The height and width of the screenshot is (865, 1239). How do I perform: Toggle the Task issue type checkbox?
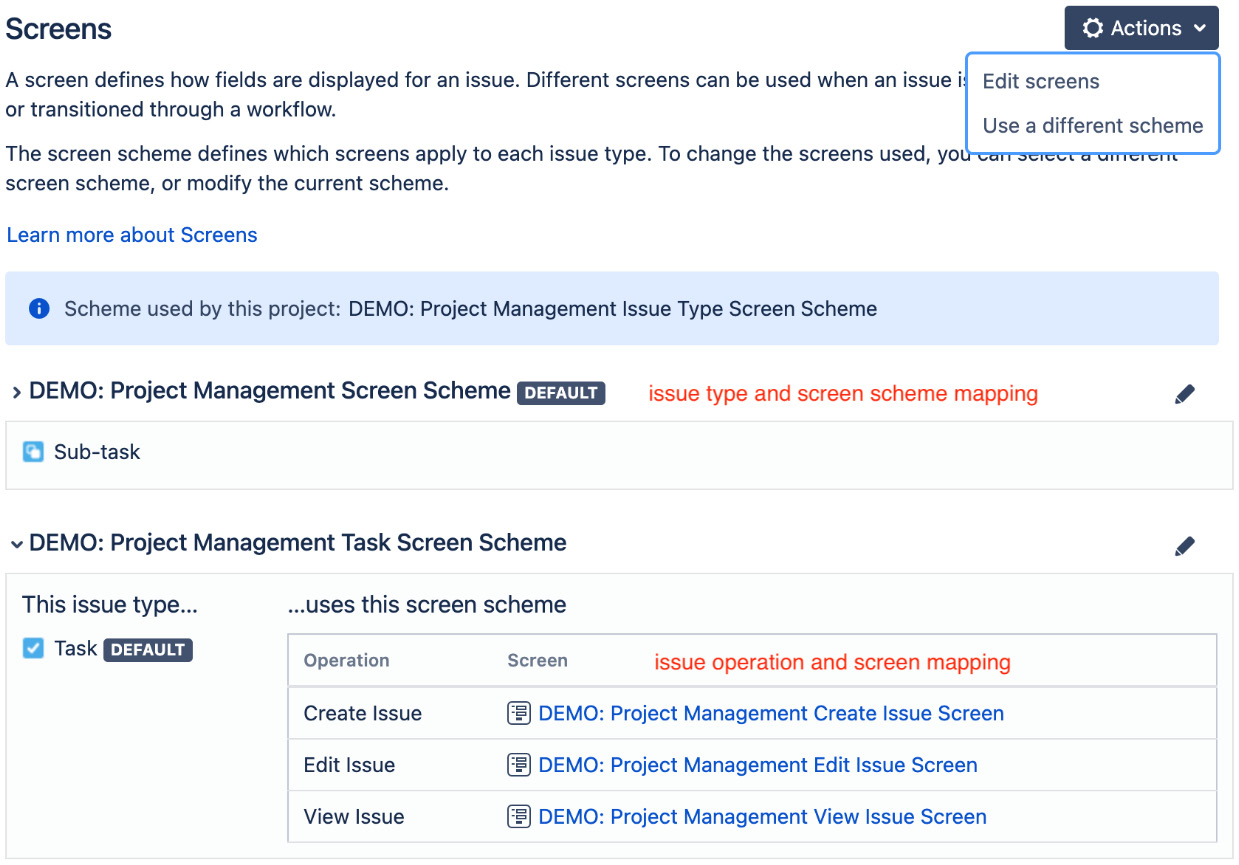(32, 648)
